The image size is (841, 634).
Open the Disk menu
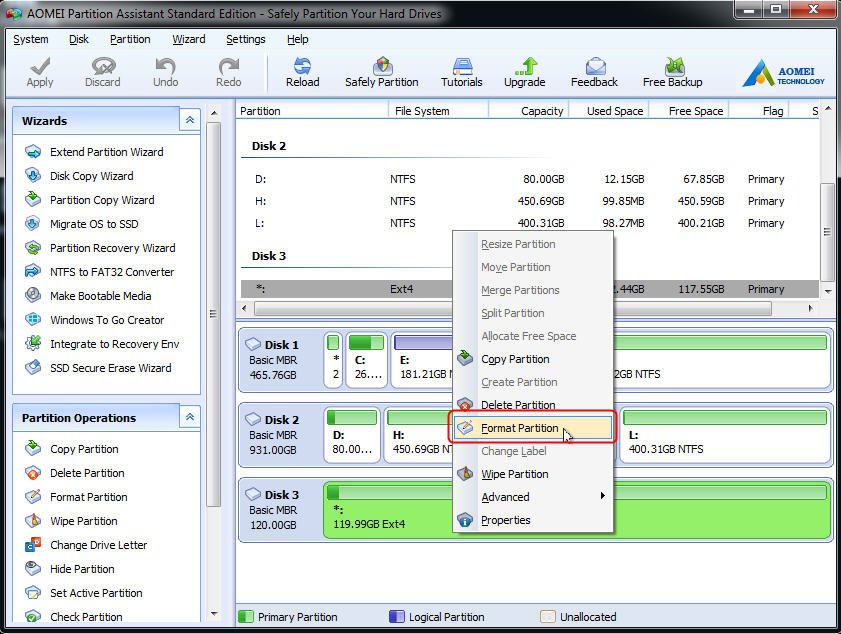coord(79,39)
